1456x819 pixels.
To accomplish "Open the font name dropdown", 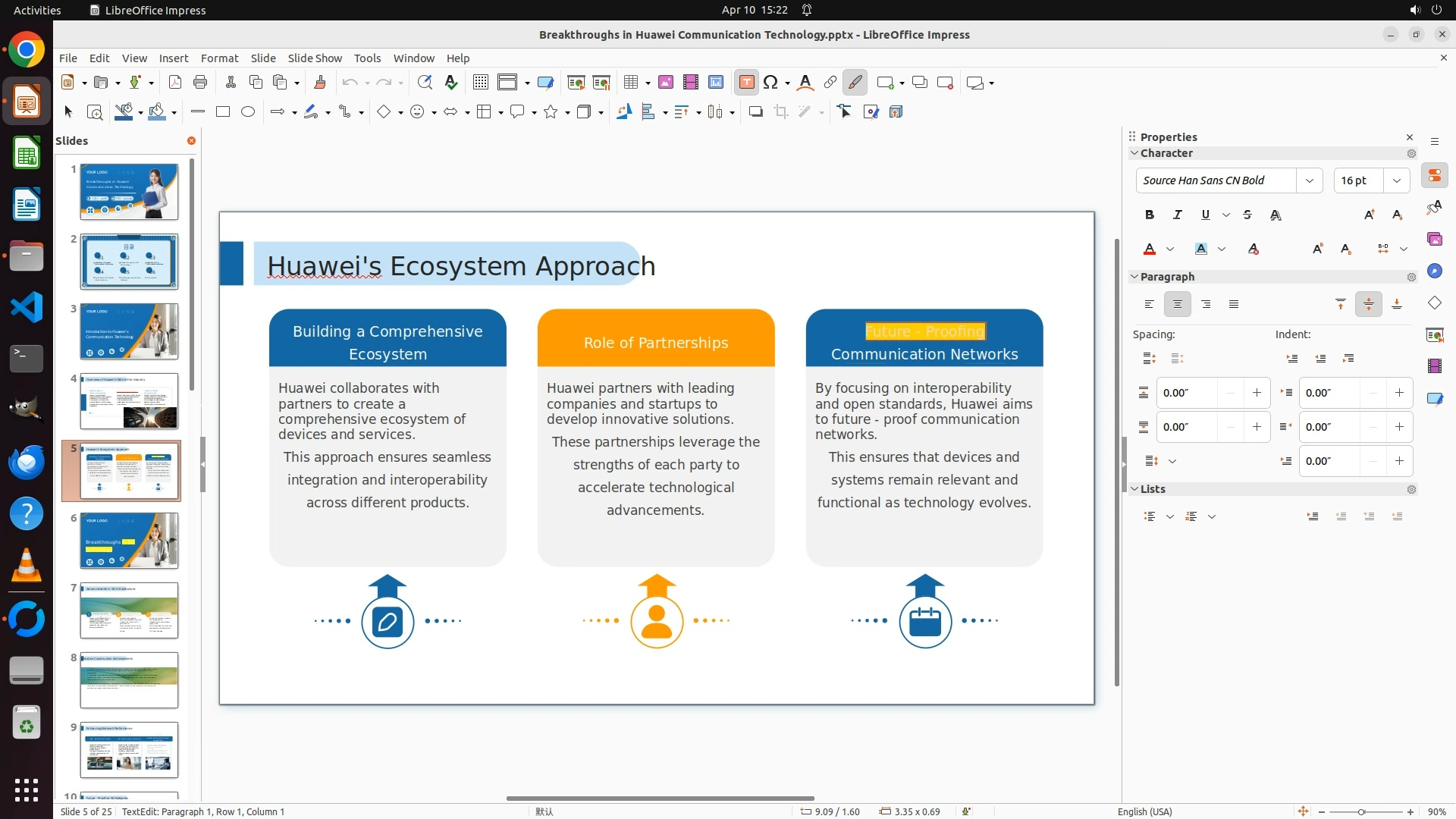I will tap(1309, 180).
